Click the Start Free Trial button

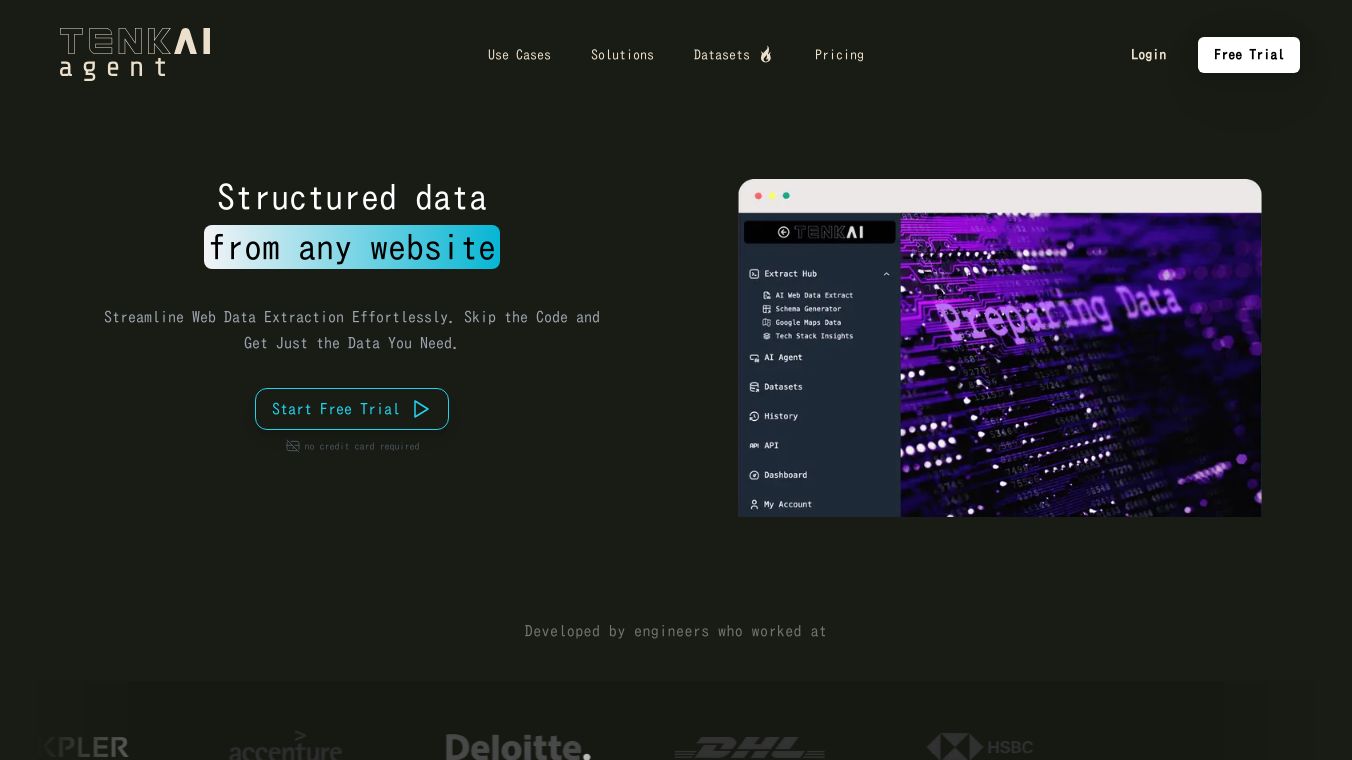pos(352,409)
